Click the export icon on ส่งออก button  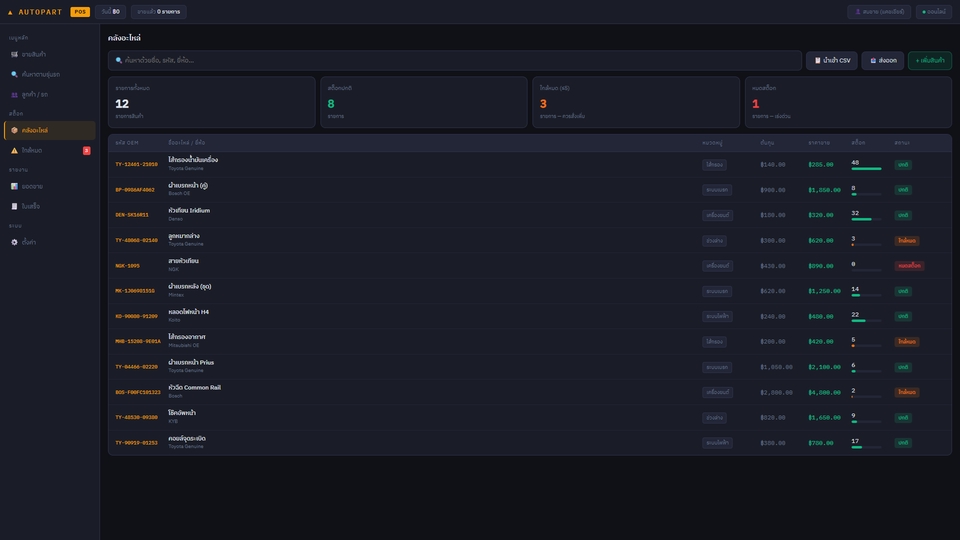[x=873, y=61]
